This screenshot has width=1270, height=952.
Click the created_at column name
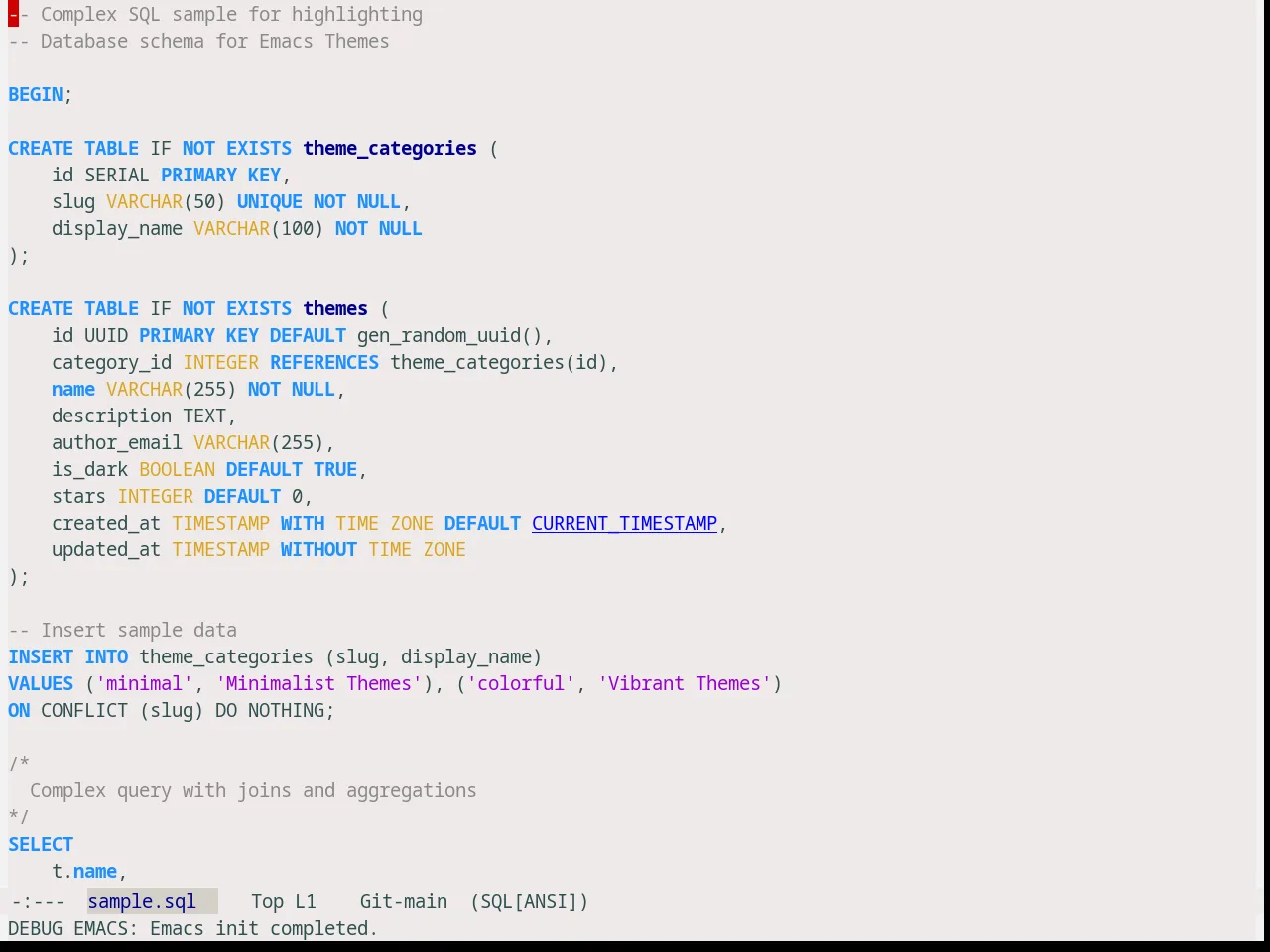point(106,523)
